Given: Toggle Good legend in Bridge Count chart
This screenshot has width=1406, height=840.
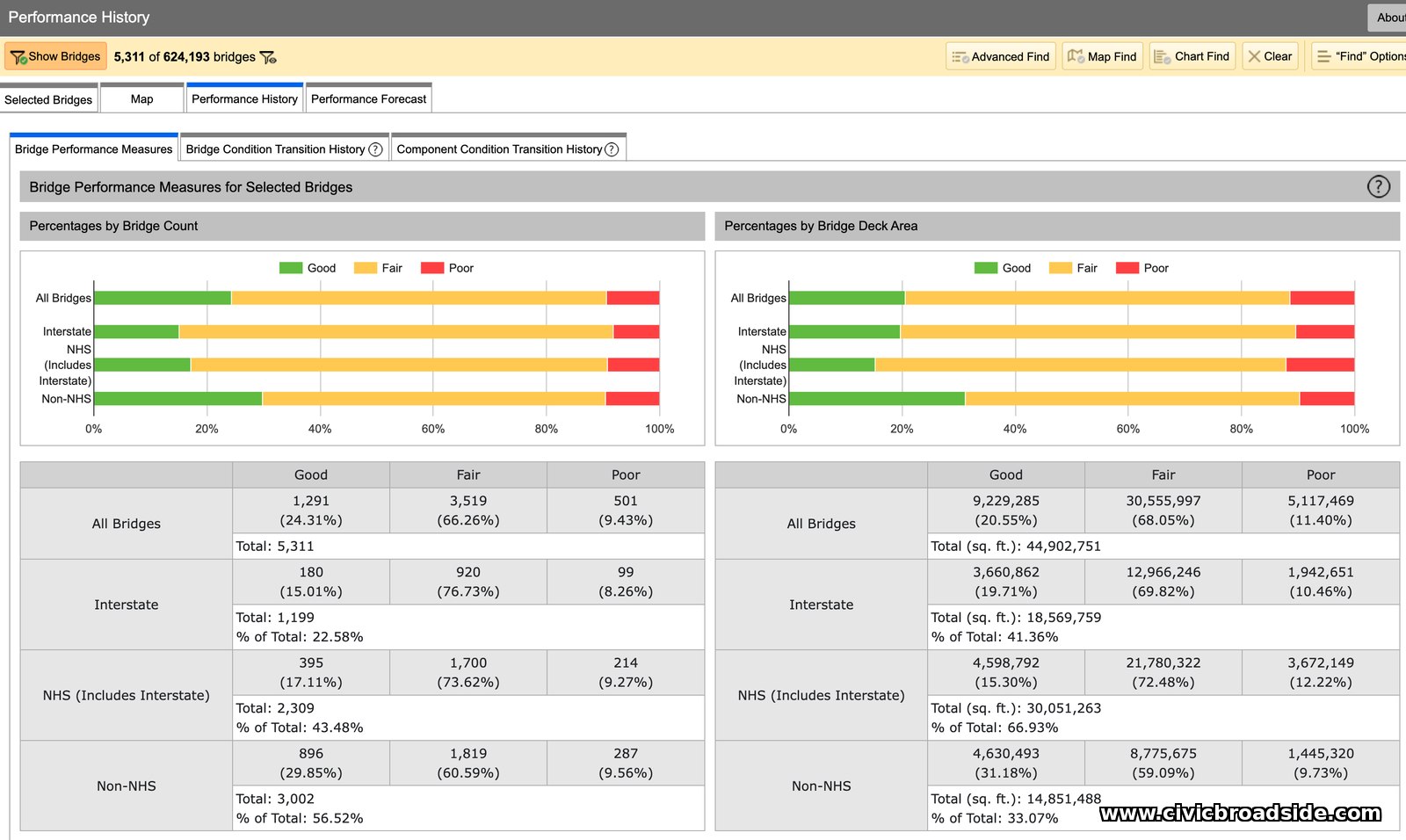Looking at the screenshot, I should click(x=308, y=268).
